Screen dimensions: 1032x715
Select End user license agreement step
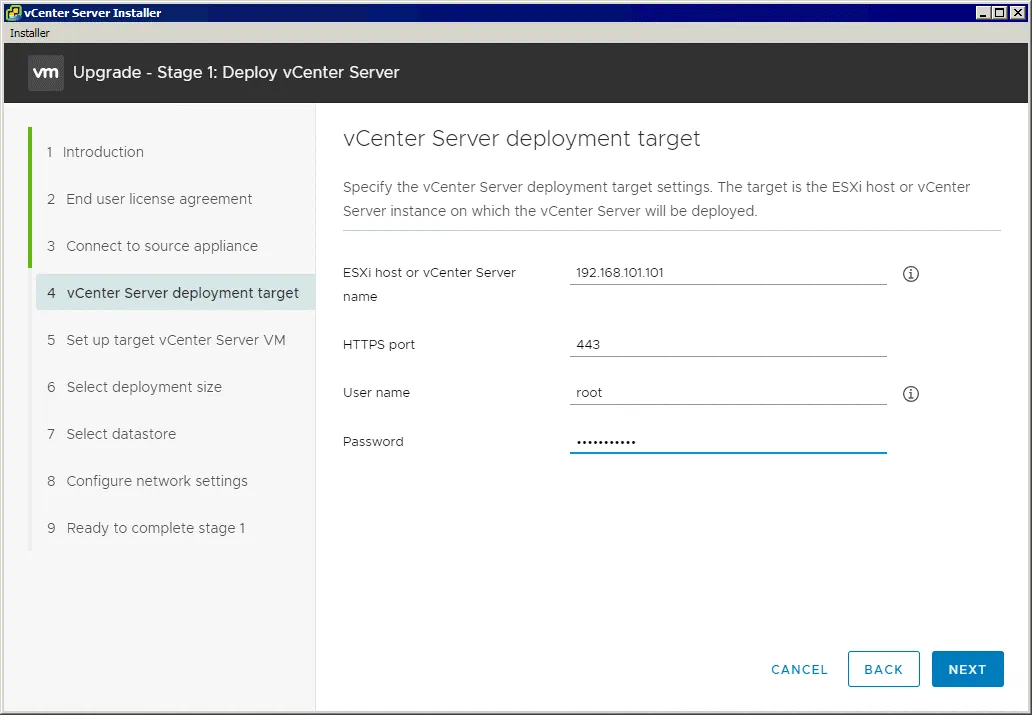159,199
